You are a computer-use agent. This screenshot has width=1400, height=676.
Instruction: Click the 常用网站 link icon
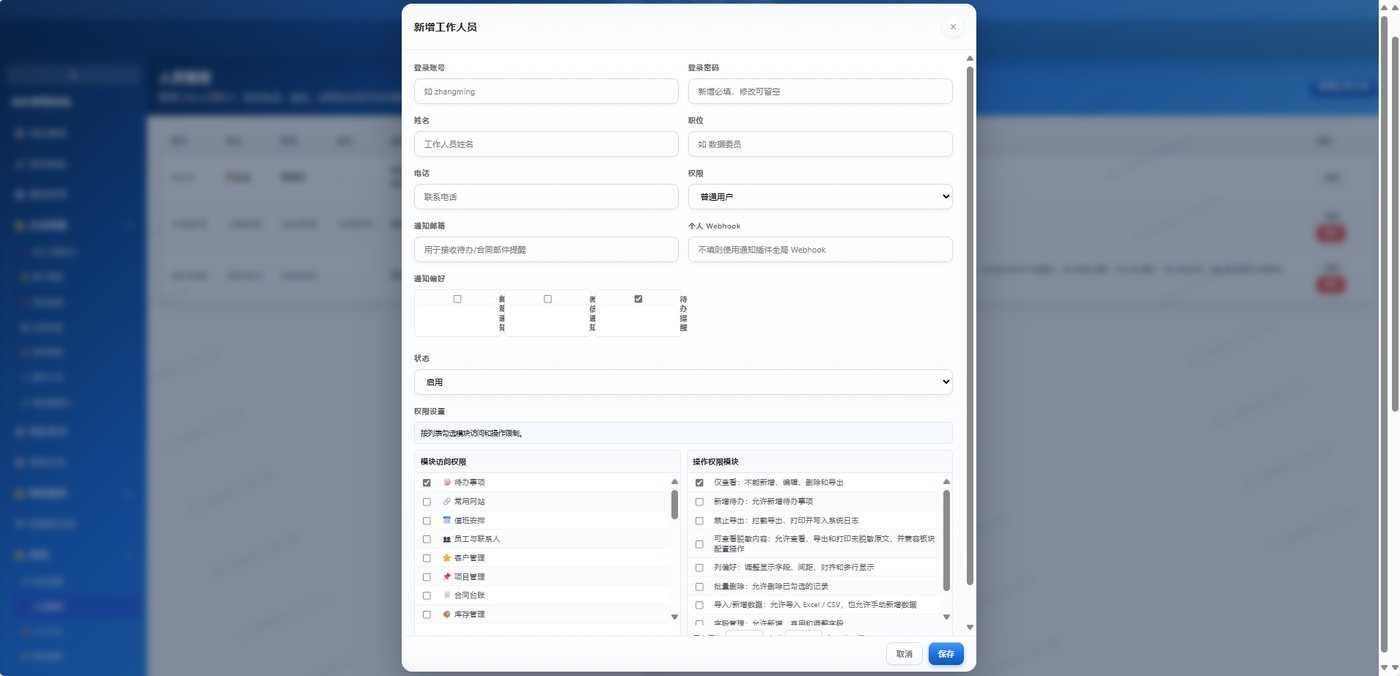447,501
